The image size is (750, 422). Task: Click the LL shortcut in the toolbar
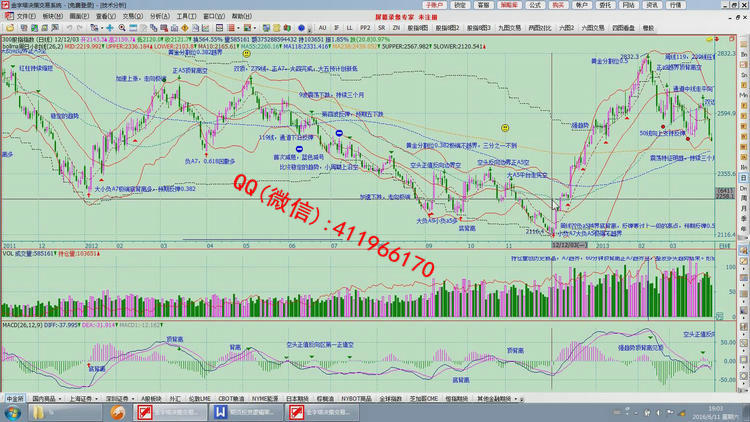350,28
